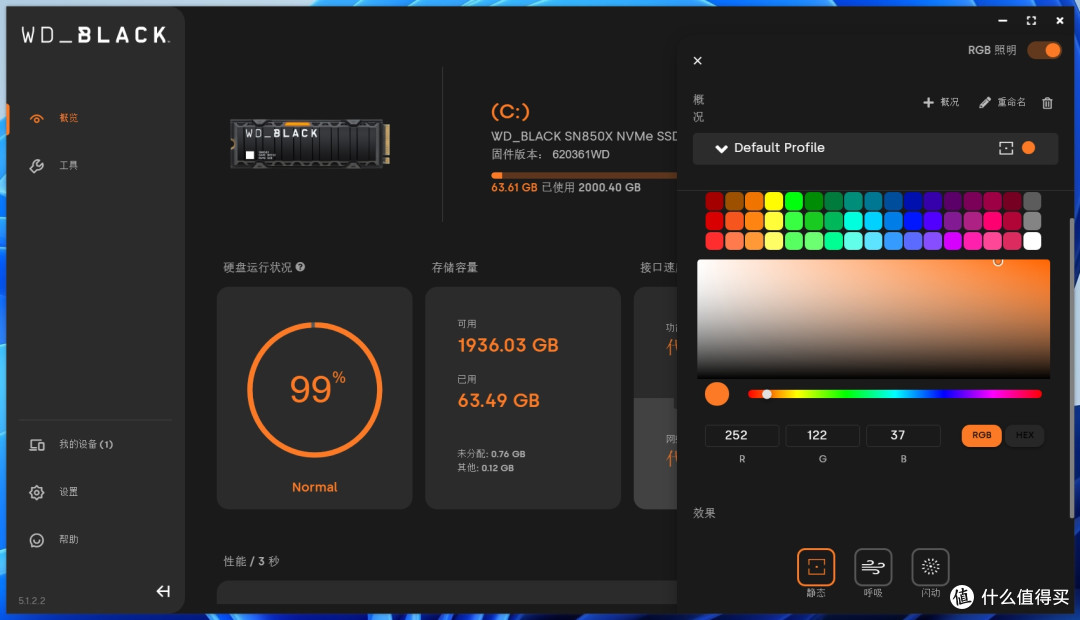Pick the magenta swatch in bottom row

tap(953, 241)
